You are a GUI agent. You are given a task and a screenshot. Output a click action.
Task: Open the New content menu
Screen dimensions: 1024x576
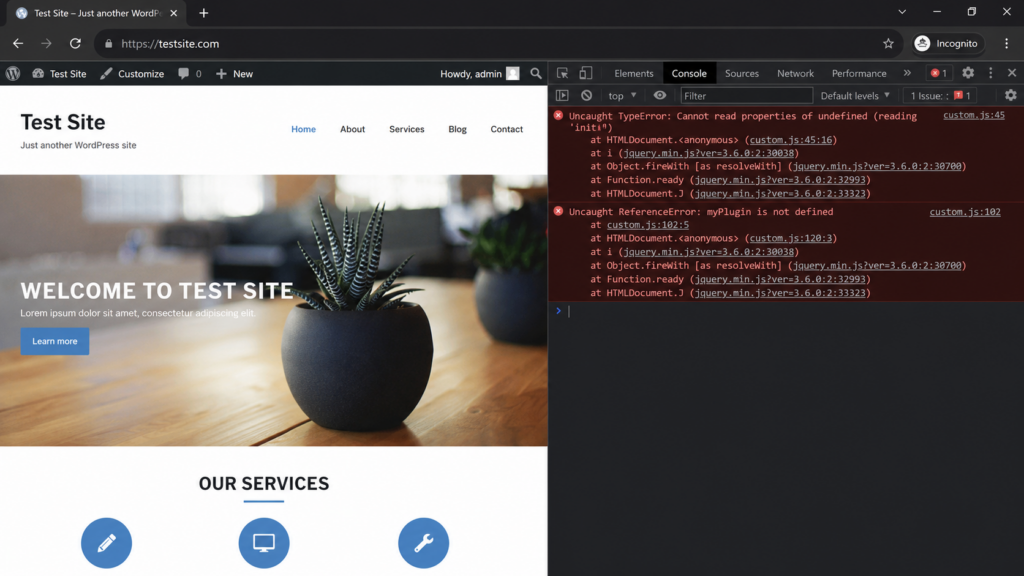(x=234, y=74)
